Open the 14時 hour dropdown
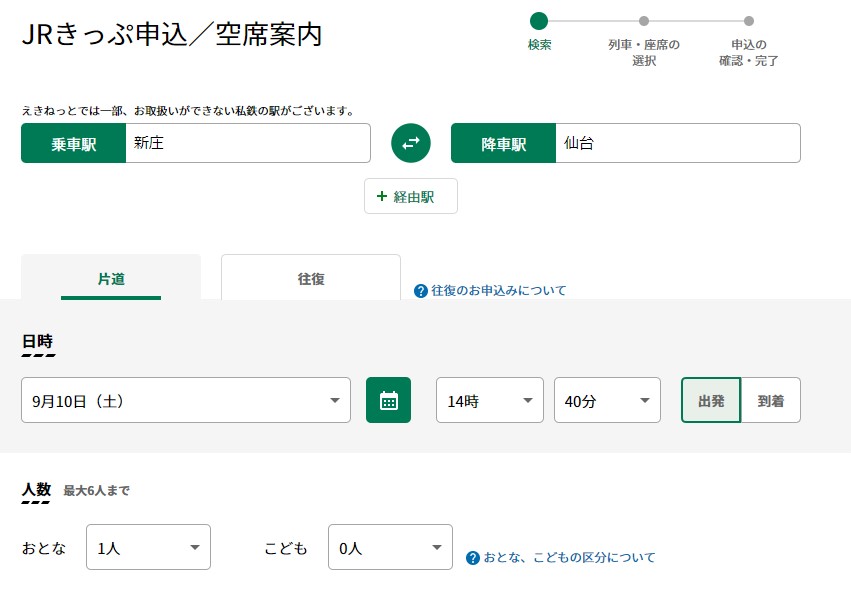 pos(490,400)
